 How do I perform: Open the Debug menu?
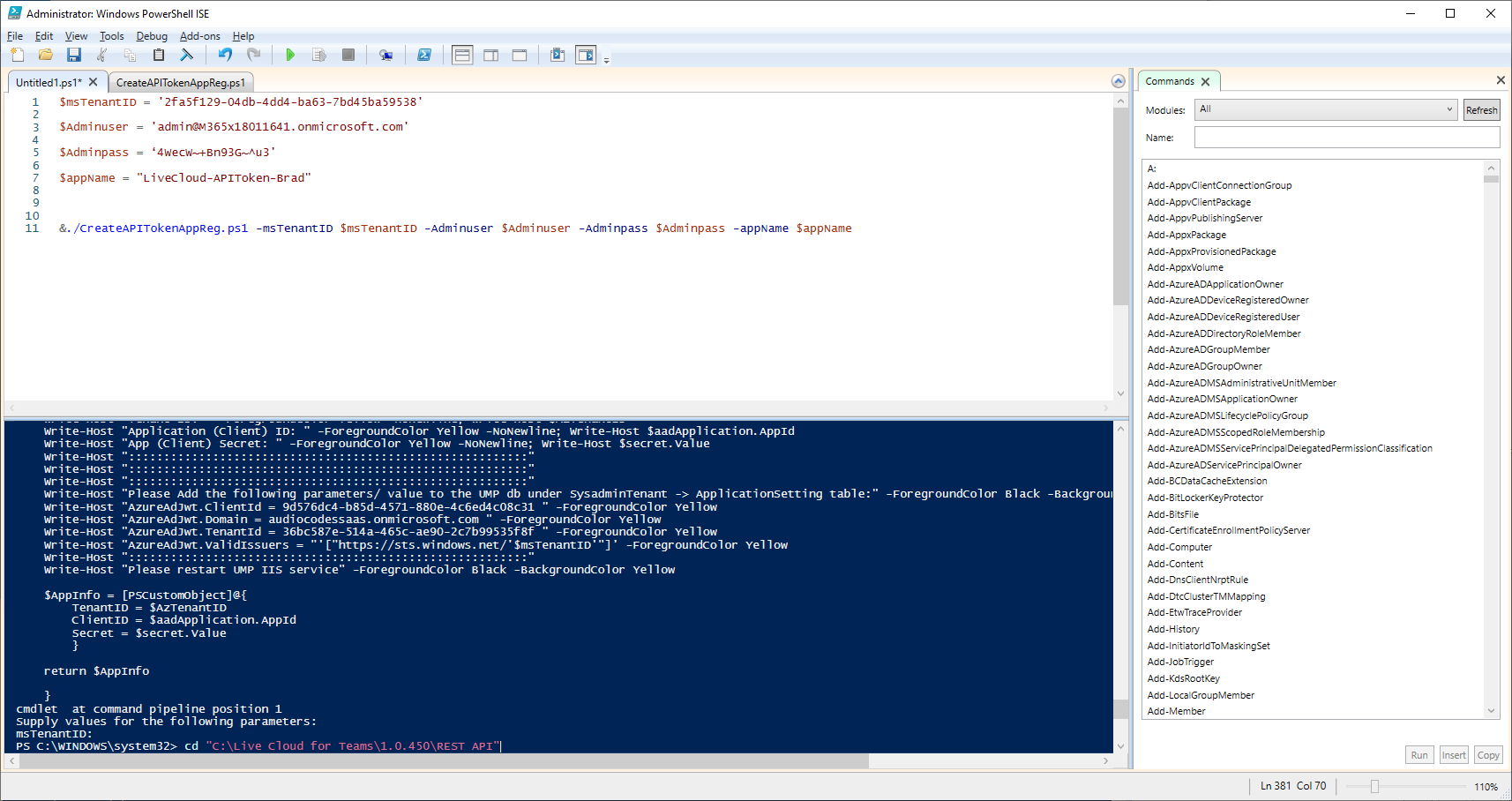click(x=152, y=36)
